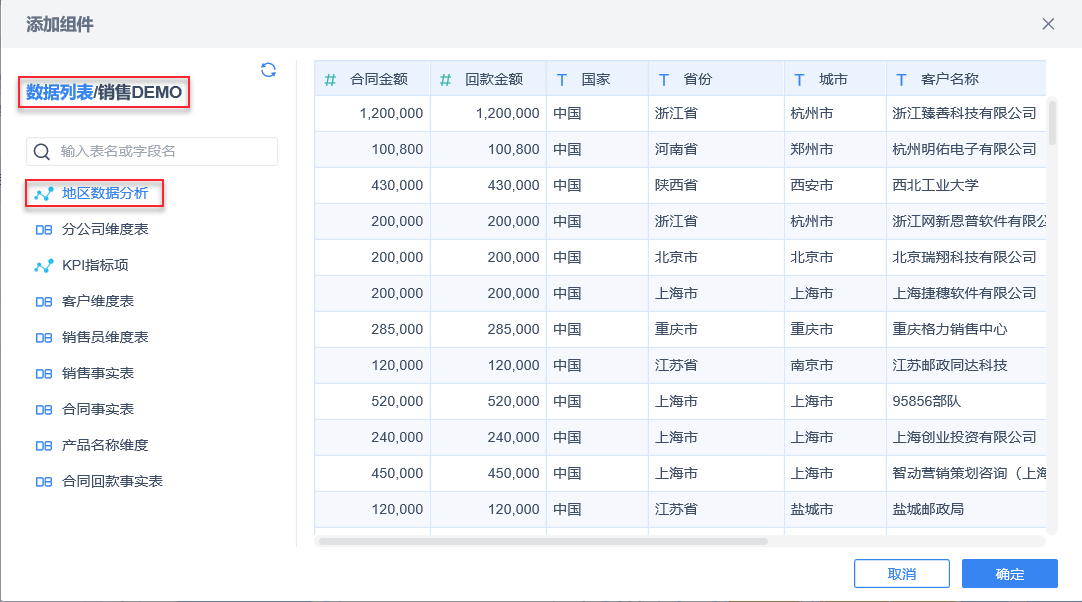Click the numeric type icon of 合同金额
Image resolution: width=1082 pixels, height=602 pixels.
(331, 79)
